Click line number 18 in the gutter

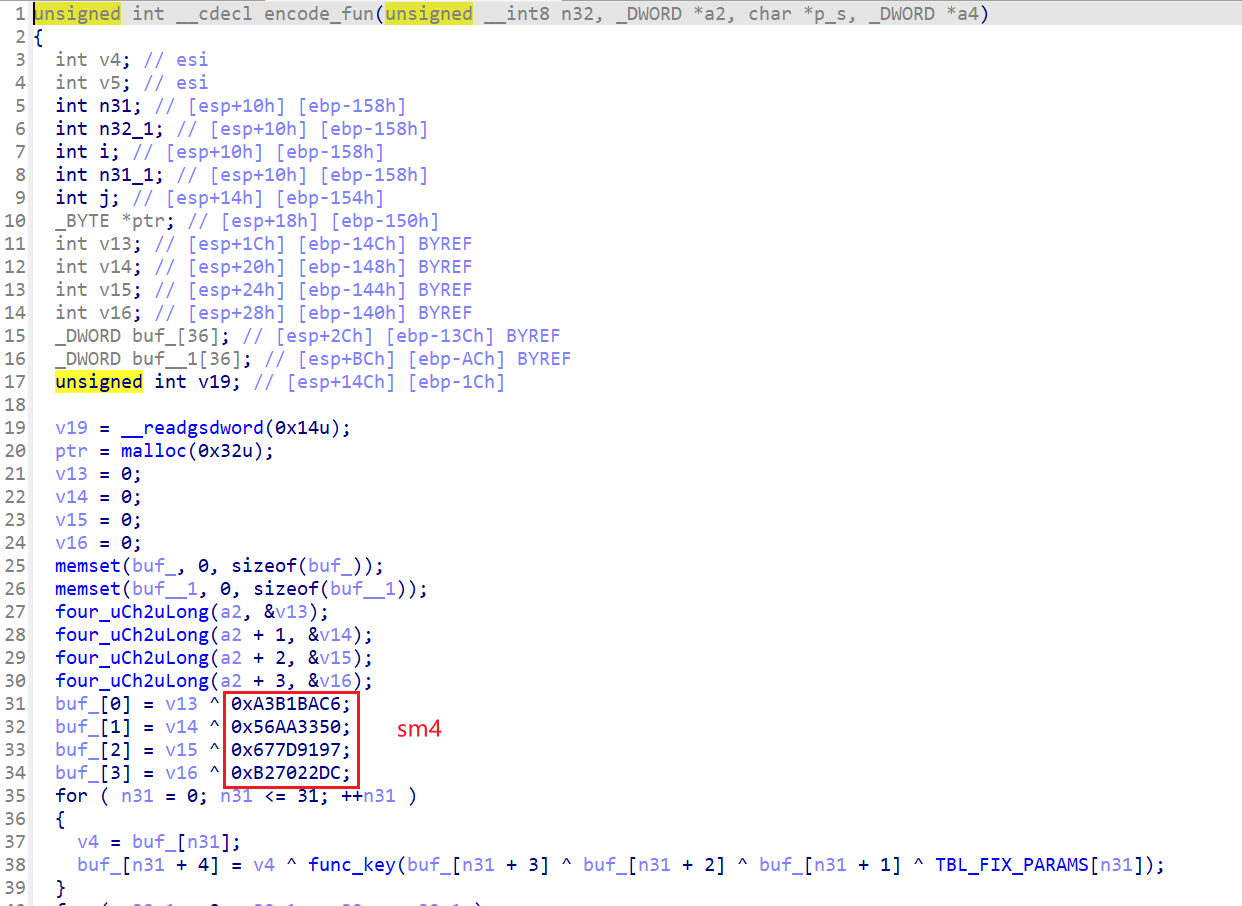[x=15, y=405]
